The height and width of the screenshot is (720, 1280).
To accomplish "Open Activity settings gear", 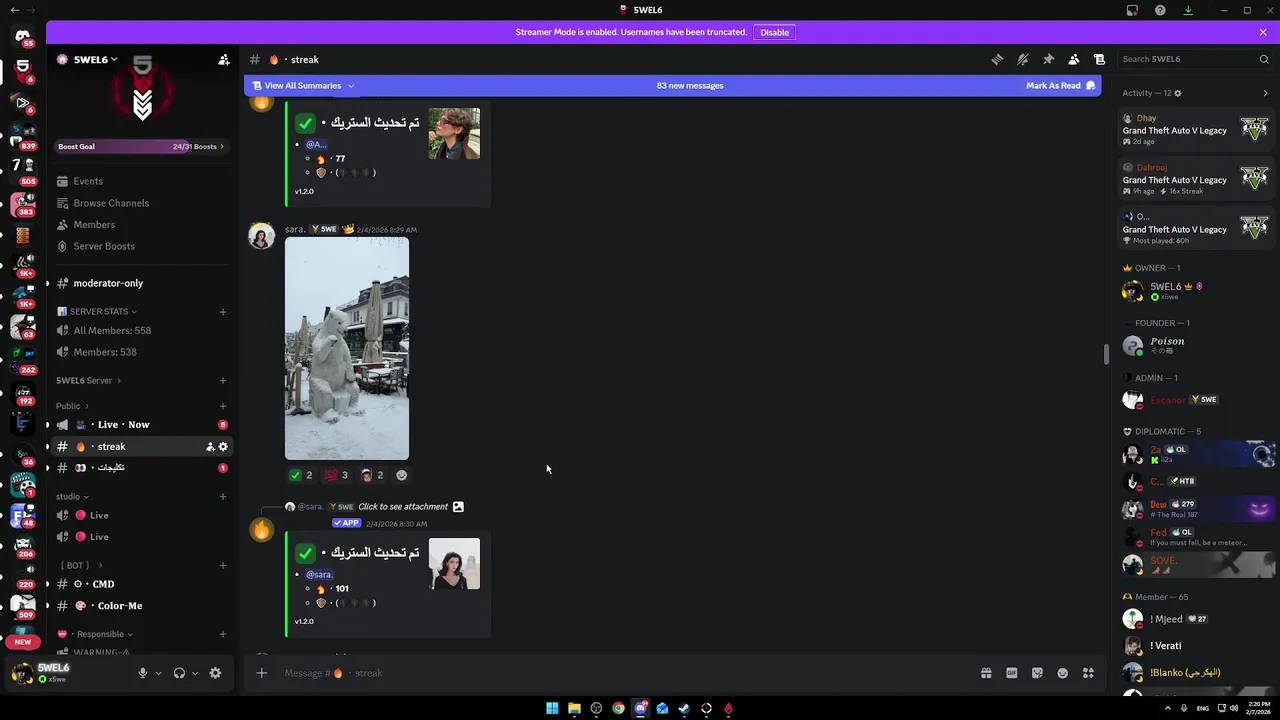I will [x=1177, y=93].
